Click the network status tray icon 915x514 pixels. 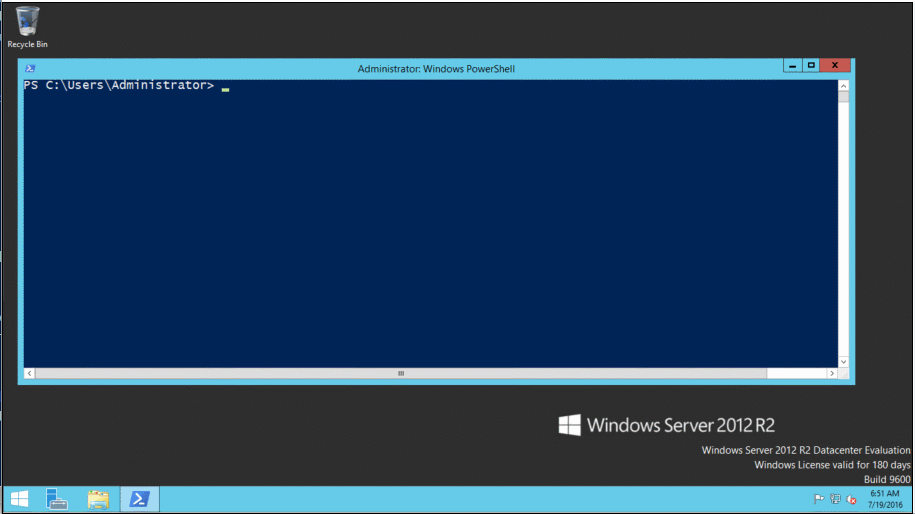pos(835,499)
